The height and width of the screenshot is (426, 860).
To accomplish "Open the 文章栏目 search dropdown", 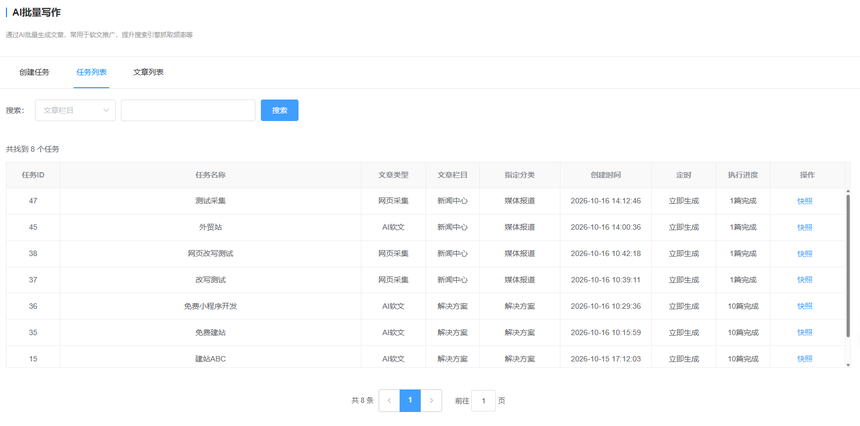I will [75, 110].
